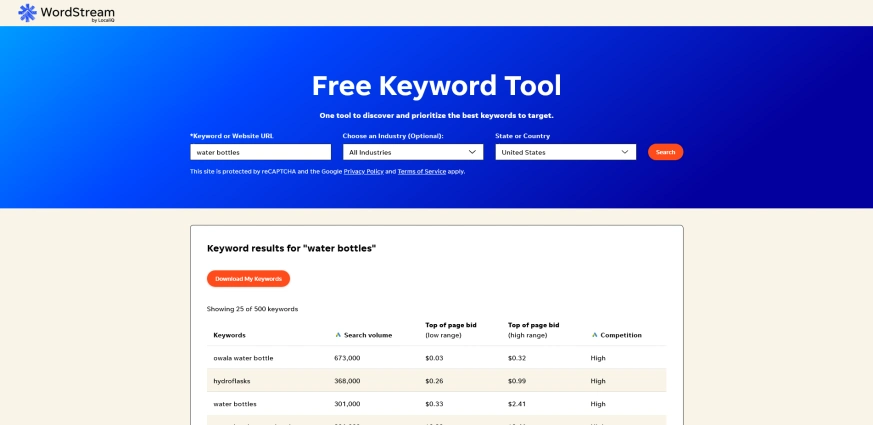This screenshot has height=425, width=873.
Task: Click the Google Ads icon beside Competition
Action: (595, 335)
